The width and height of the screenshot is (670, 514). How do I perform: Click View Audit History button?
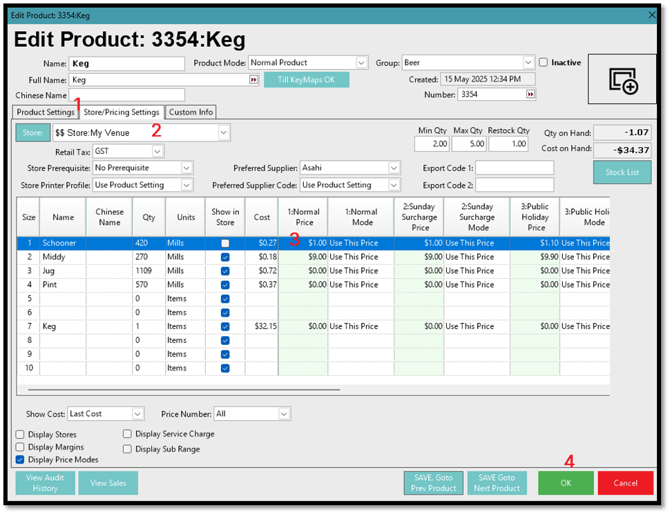click(x=45, y=483)
